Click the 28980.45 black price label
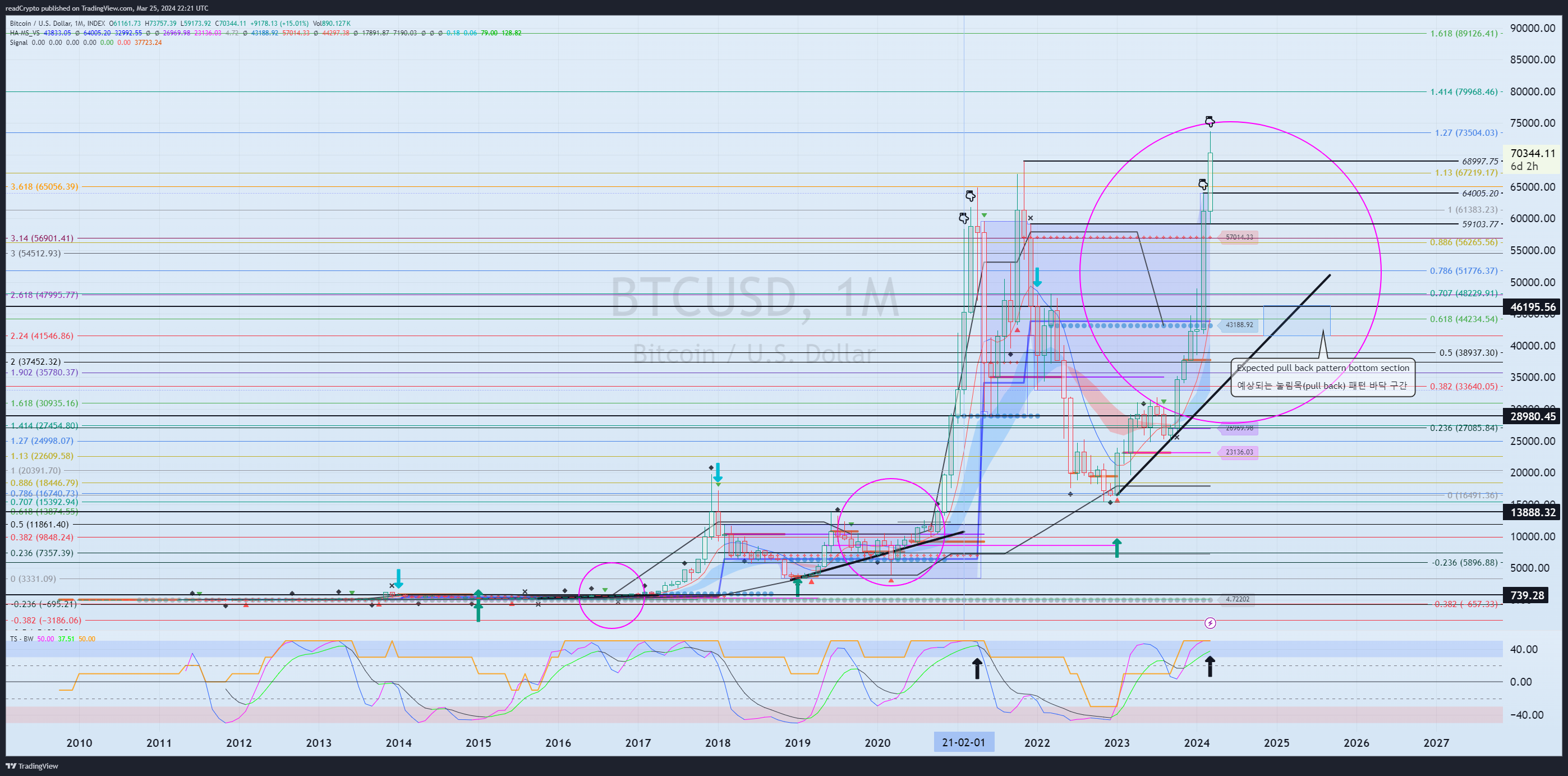This screenshot has width=1568, height=776. [1533, 416]
